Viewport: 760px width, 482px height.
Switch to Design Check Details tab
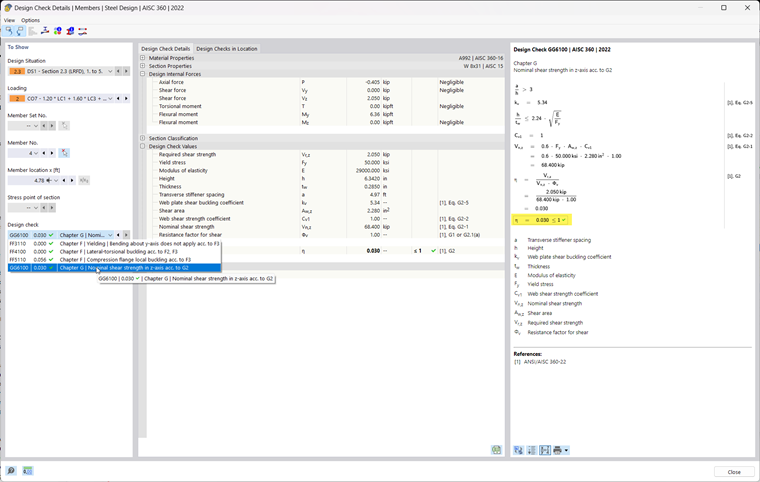coord(166,48)
